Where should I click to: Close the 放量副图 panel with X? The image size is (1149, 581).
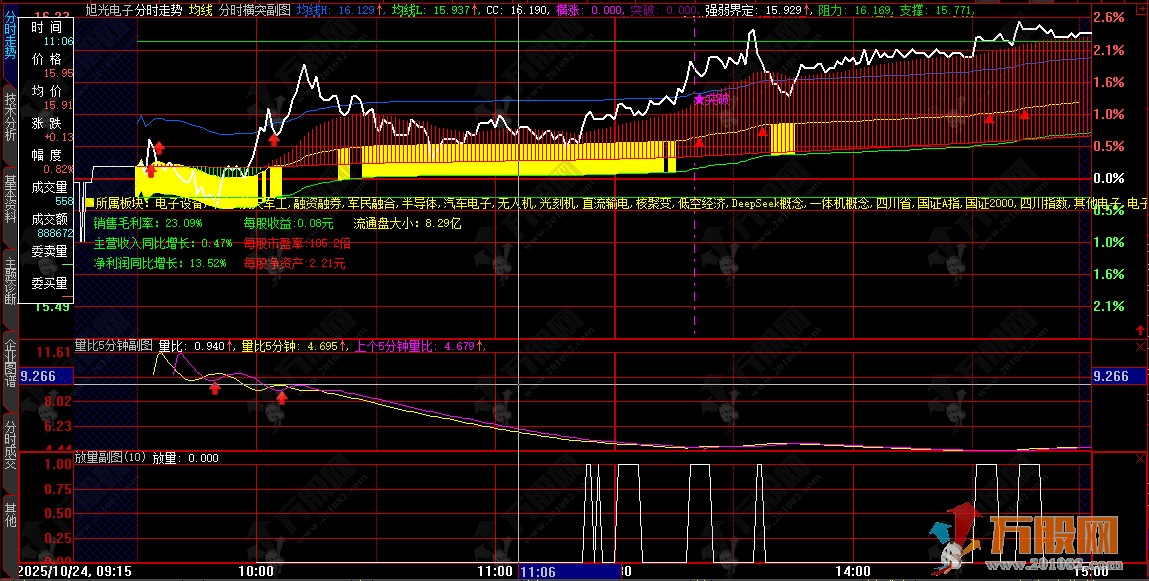click(x=1141, y=458)
